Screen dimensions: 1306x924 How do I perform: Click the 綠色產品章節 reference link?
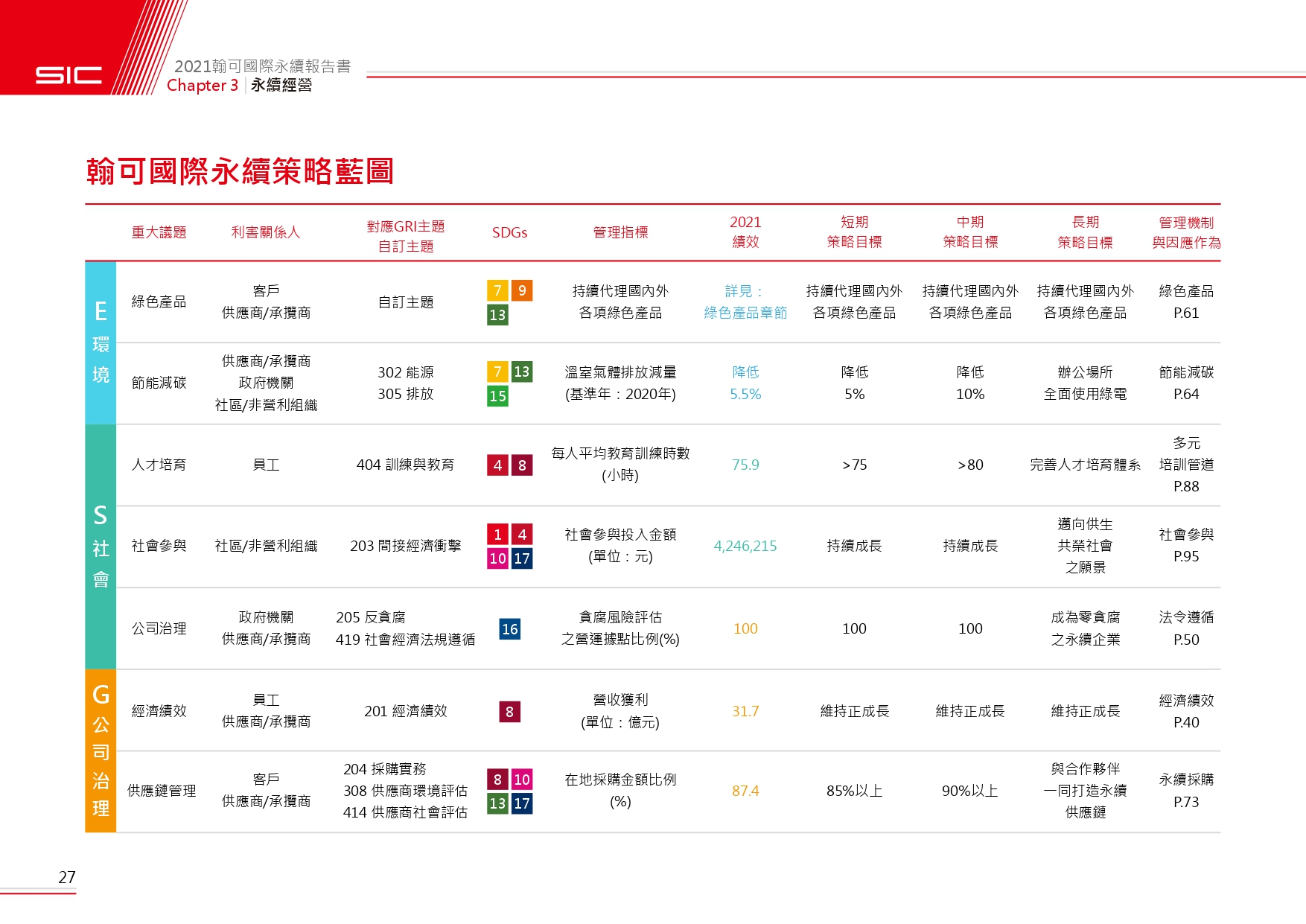745,313
